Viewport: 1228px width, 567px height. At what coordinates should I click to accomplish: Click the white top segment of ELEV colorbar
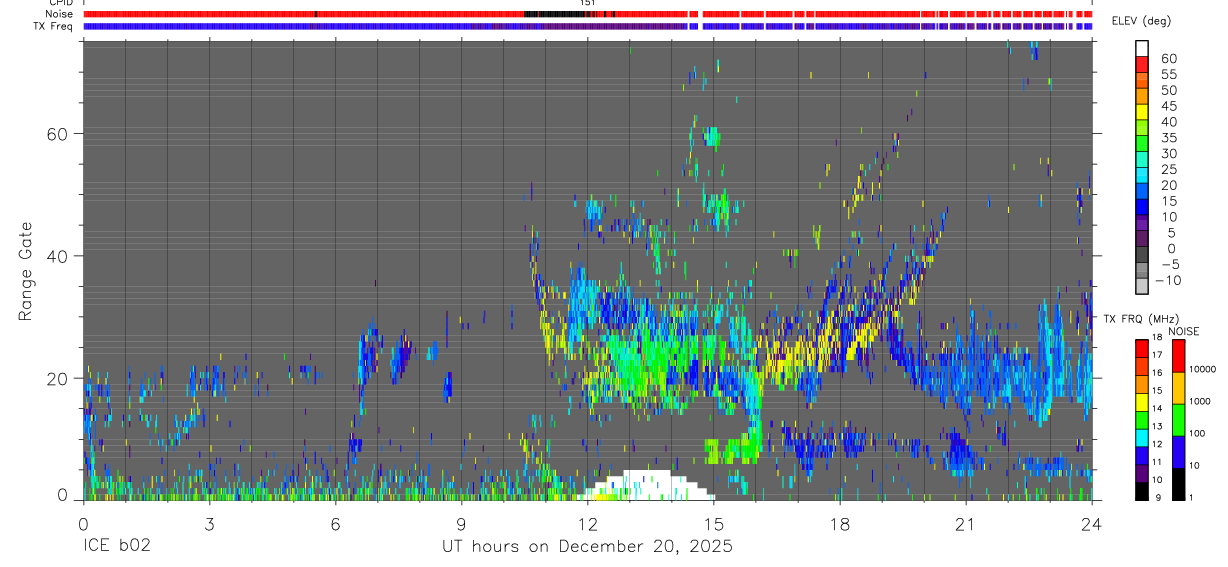pyautogui.click(x=1142, y=49)
